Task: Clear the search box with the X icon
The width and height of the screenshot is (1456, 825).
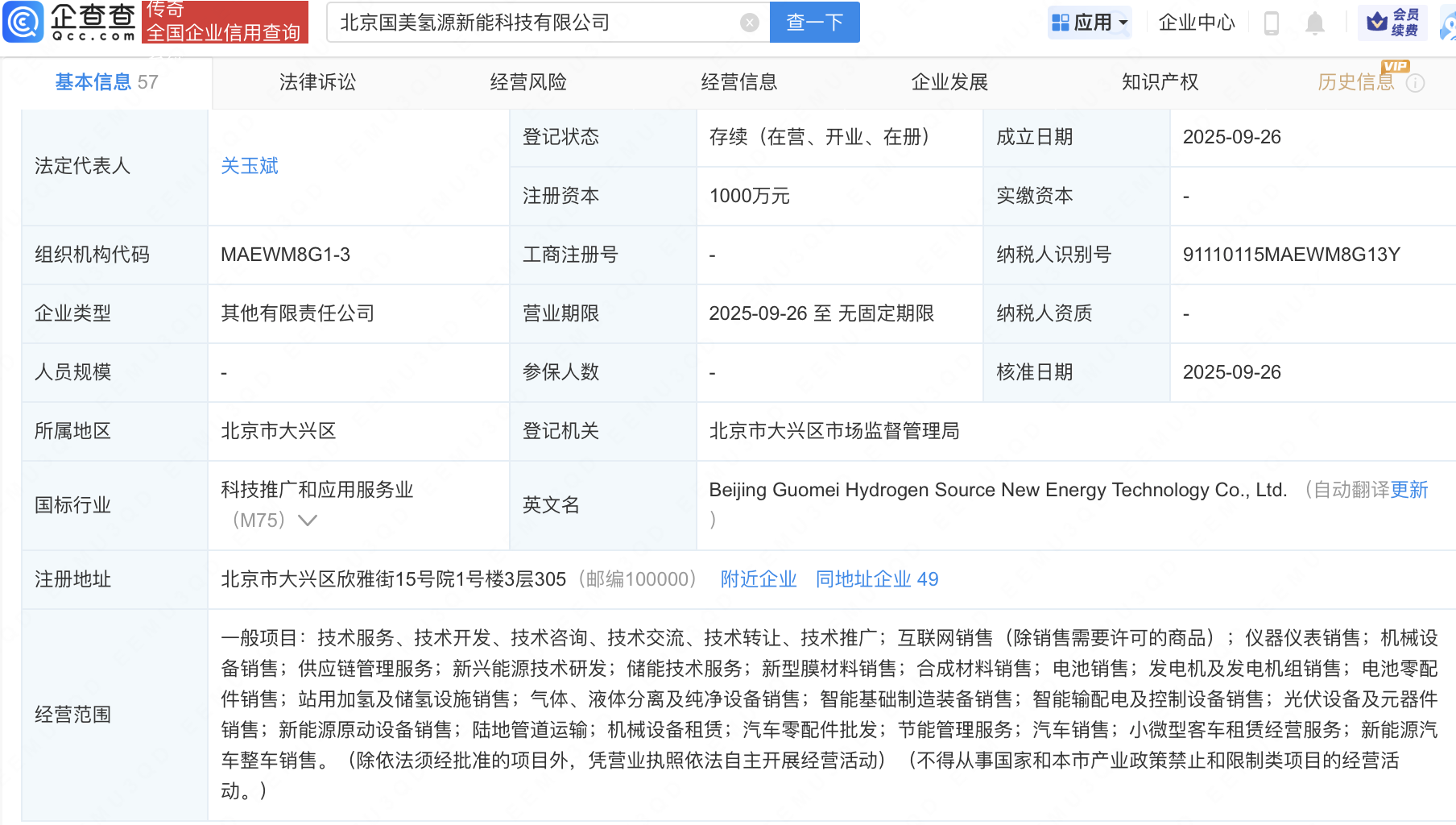Action: [749, 23]
